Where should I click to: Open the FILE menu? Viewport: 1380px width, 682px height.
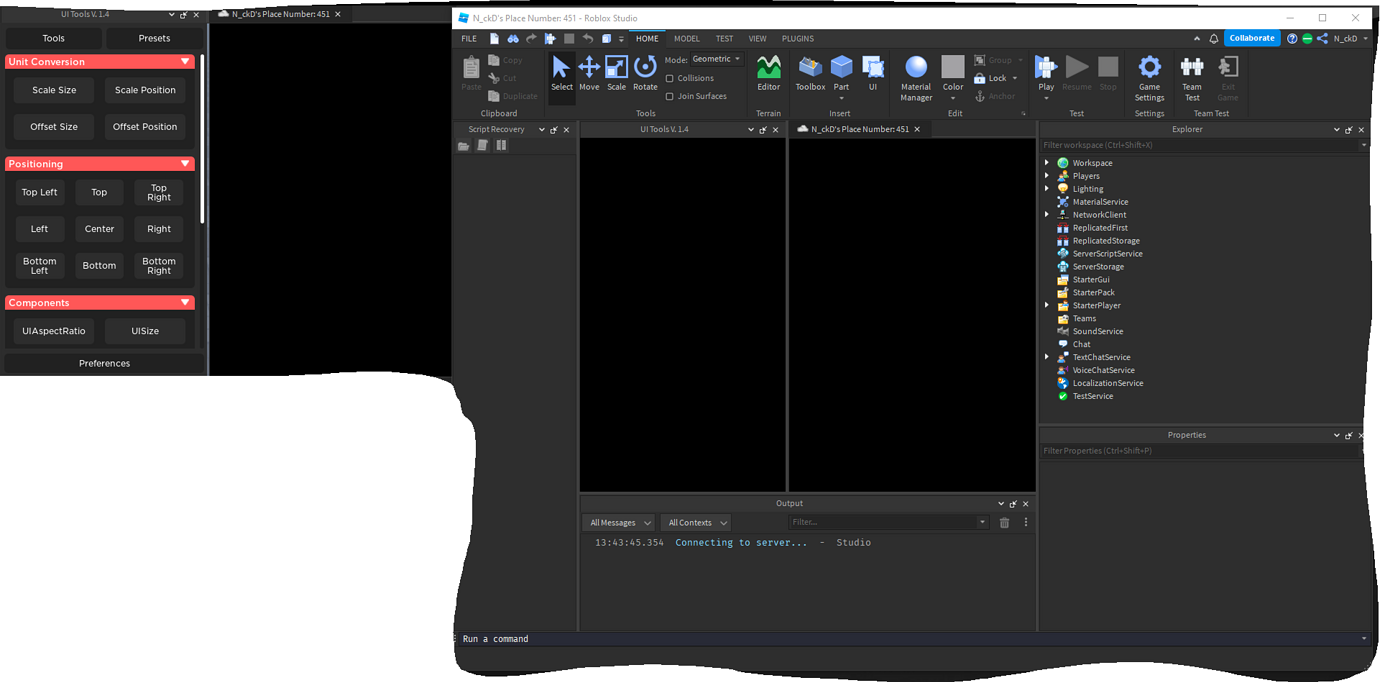(469, 38)
